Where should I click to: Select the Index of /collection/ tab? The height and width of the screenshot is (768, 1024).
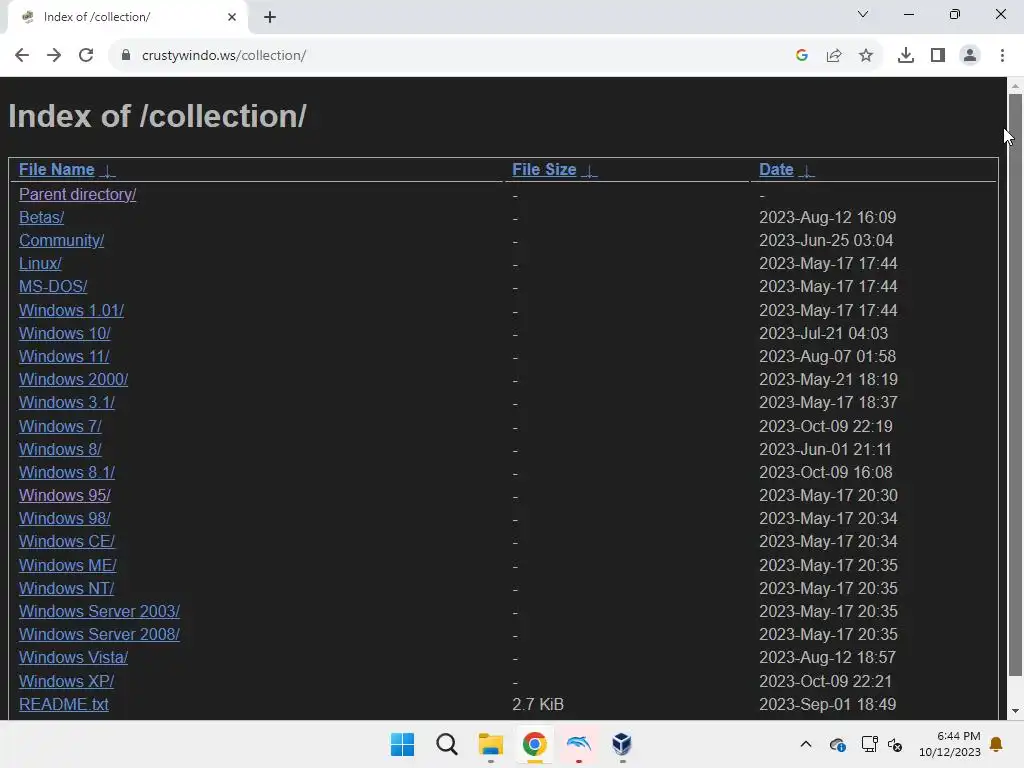tap(128, 17)
